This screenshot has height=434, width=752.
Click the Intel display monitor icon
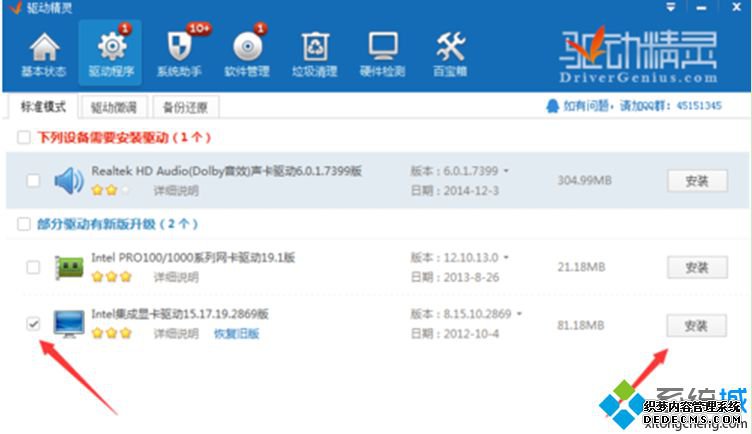click(x=69, y=324)
